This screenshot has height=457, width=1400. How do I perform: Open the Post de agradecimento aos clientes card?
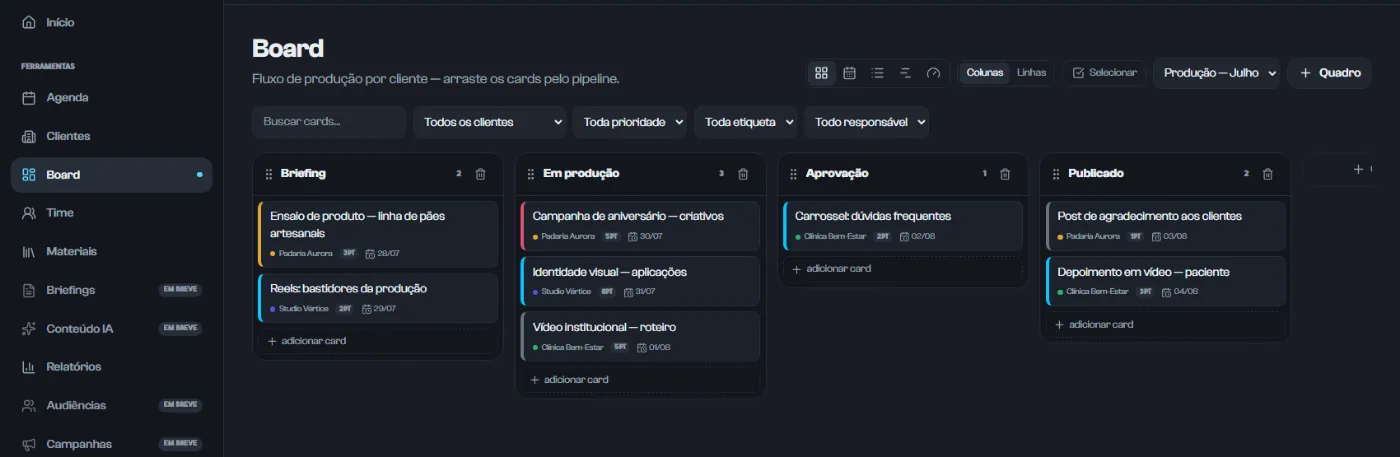[x=1165, y=225]
